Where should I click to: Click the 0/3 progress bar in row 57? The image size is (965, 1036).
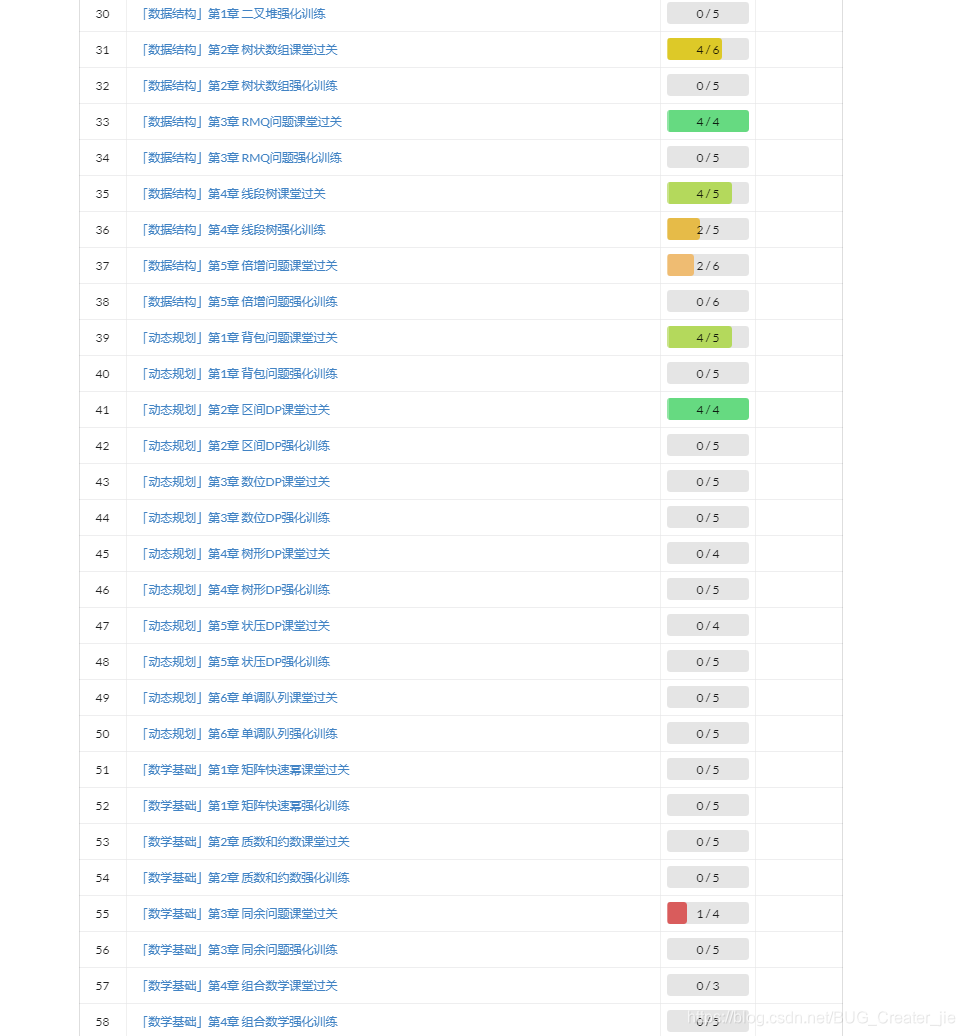(707, 986)
